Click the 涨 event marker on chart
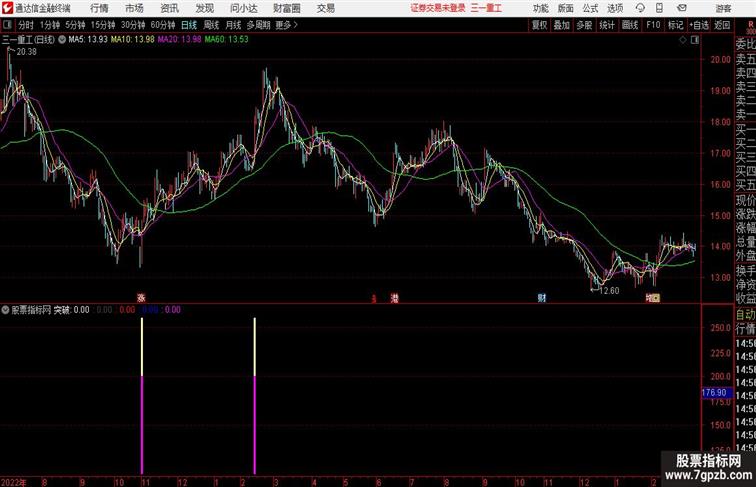756x487 pixels. tap(141, 298)
